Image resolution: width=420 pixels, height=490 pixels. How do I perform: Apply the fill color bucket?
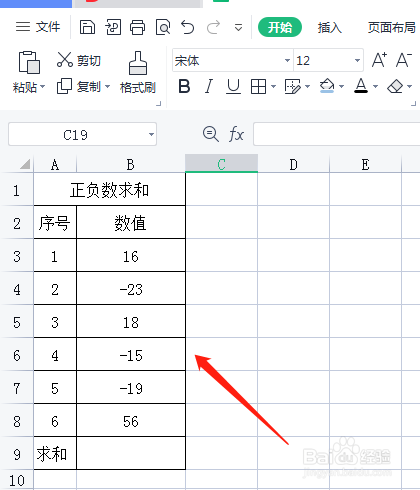point(327,86)
